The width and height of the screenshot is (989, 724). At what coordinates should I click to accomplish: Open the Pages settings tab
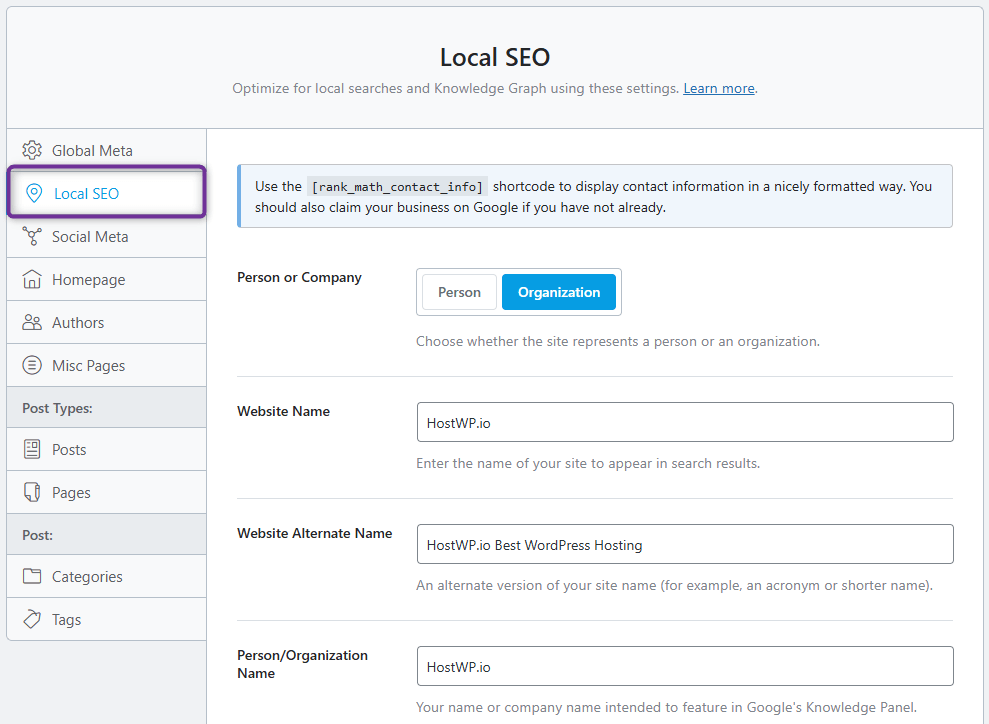point(107,492)
